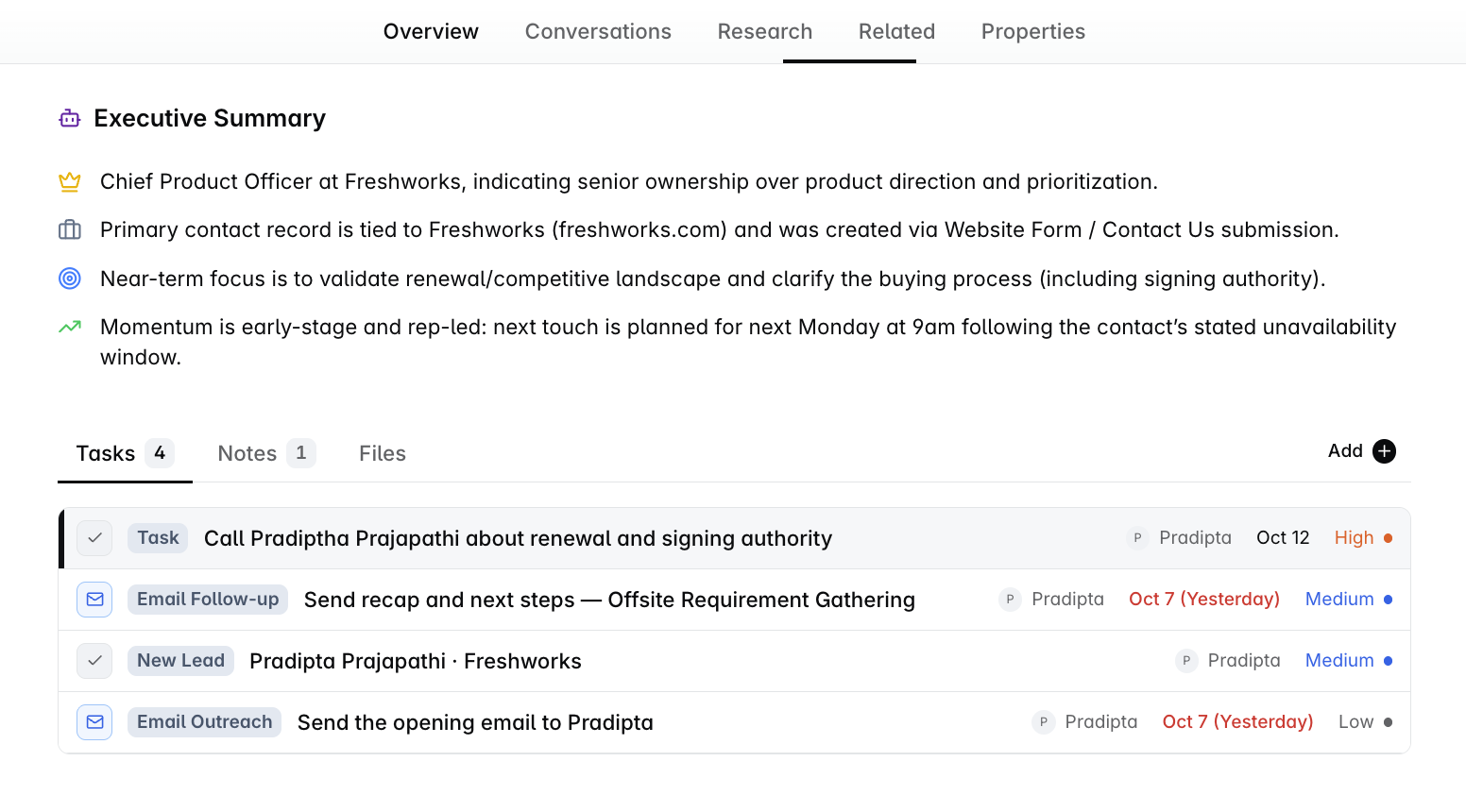
Task: Open the High priority selector on Call task
Action: (x=1363, y=538)
